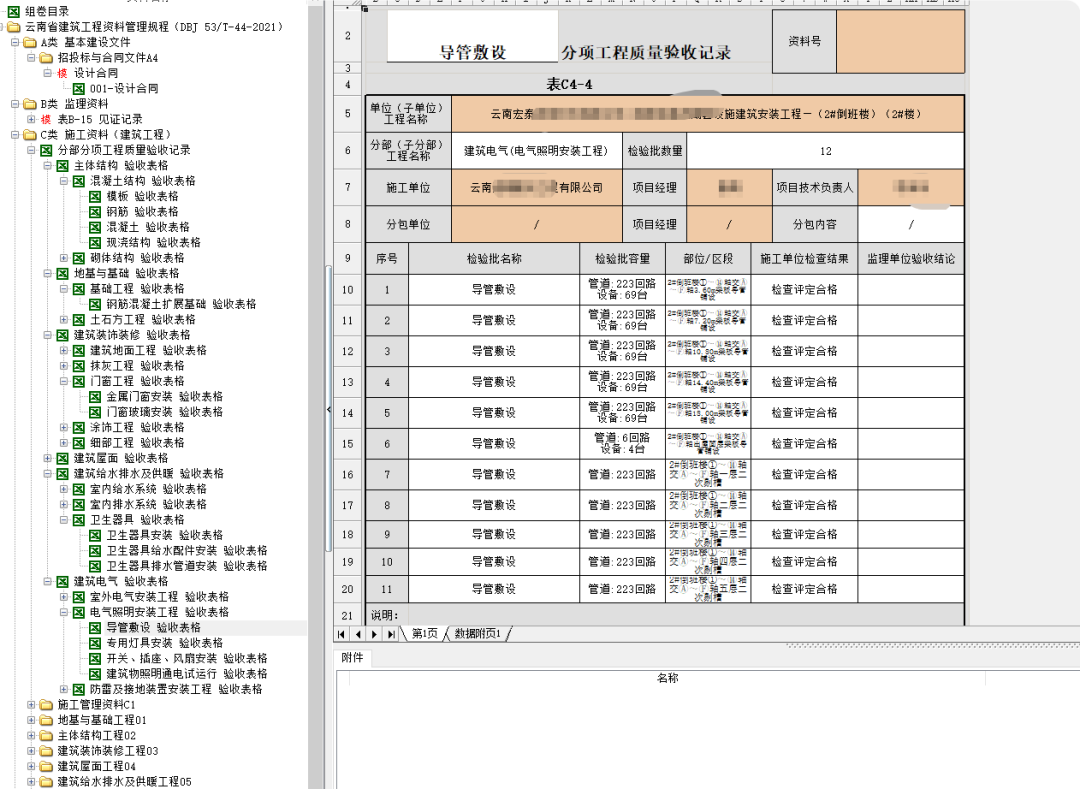
Task: Select row header 10 in the sheet
Action: coord(348,290)
